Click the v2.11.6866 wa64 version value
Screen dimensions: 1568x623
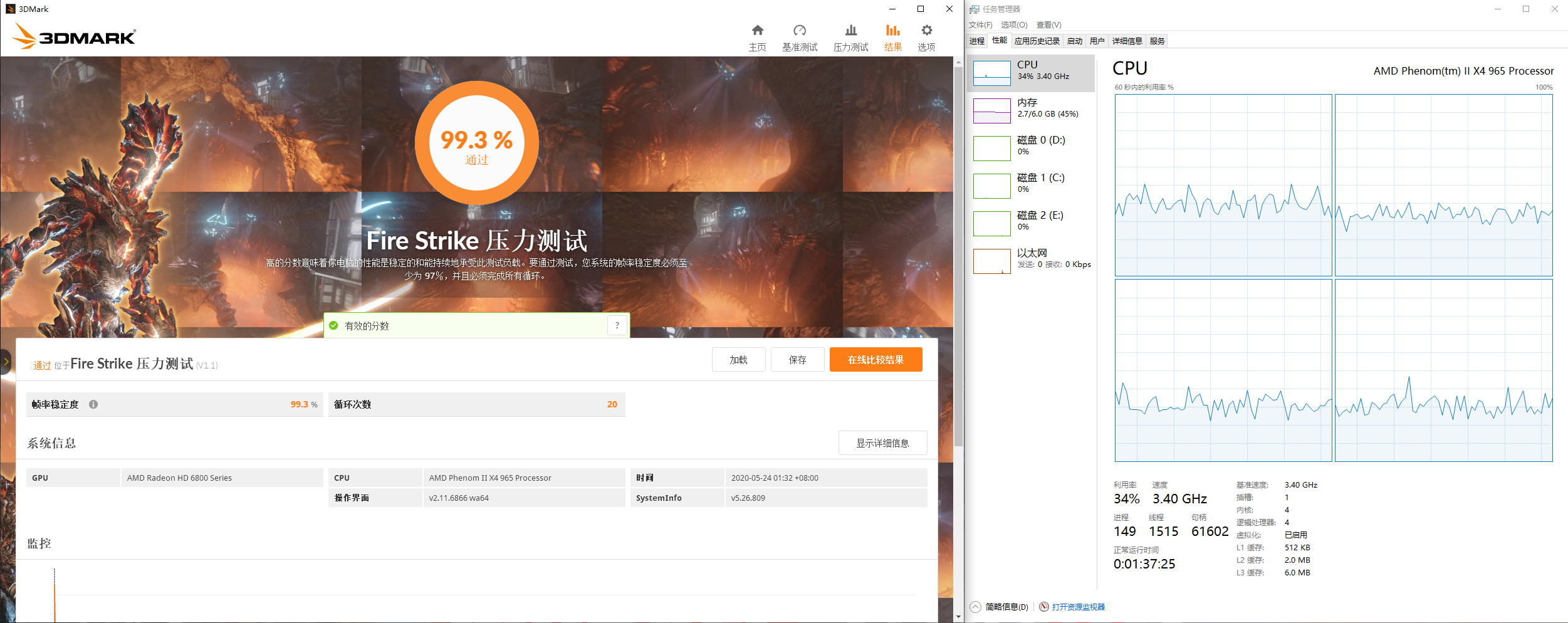(459, 498)
